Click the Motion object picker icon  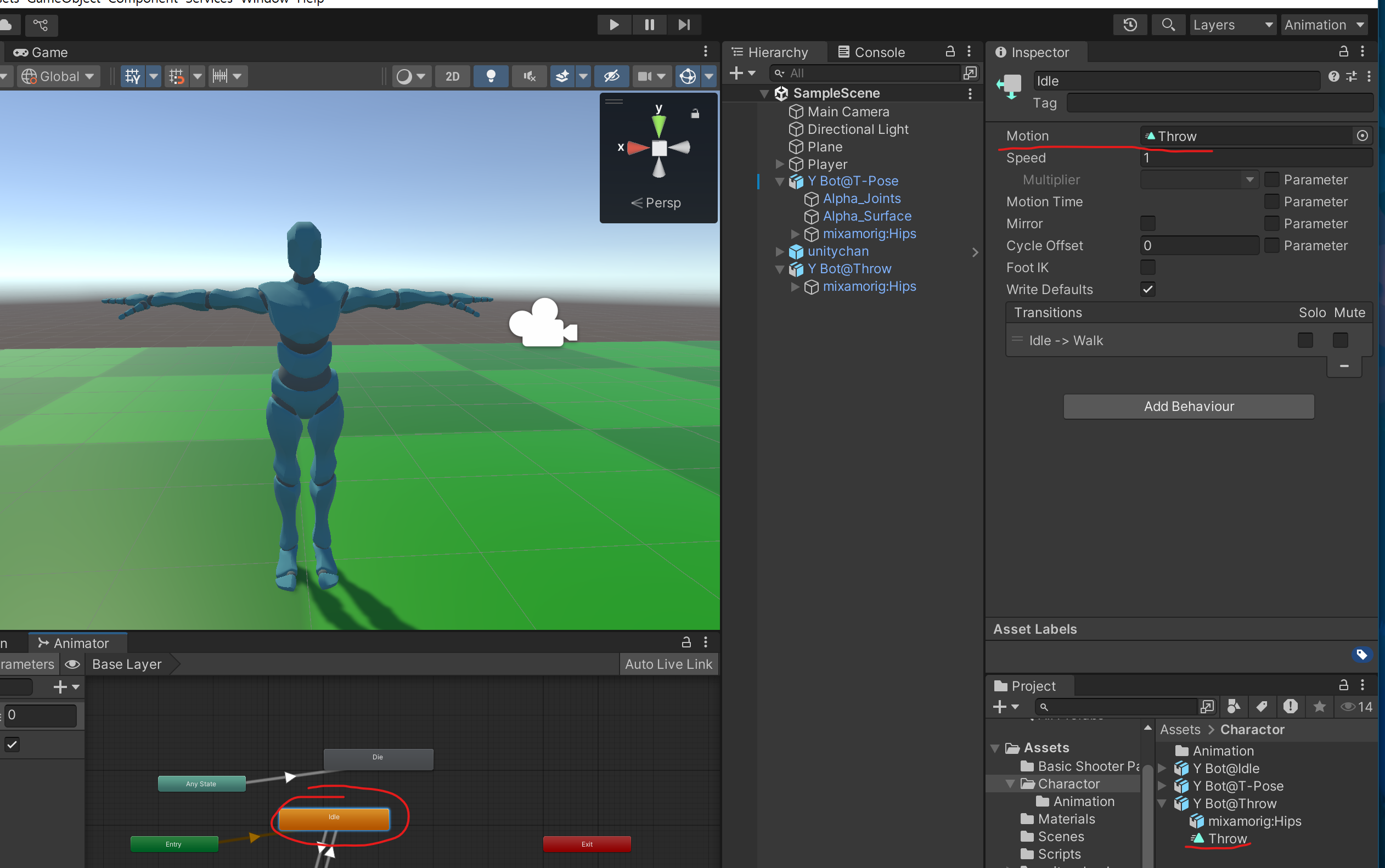pyautogui.click(x=1362, y=136)
